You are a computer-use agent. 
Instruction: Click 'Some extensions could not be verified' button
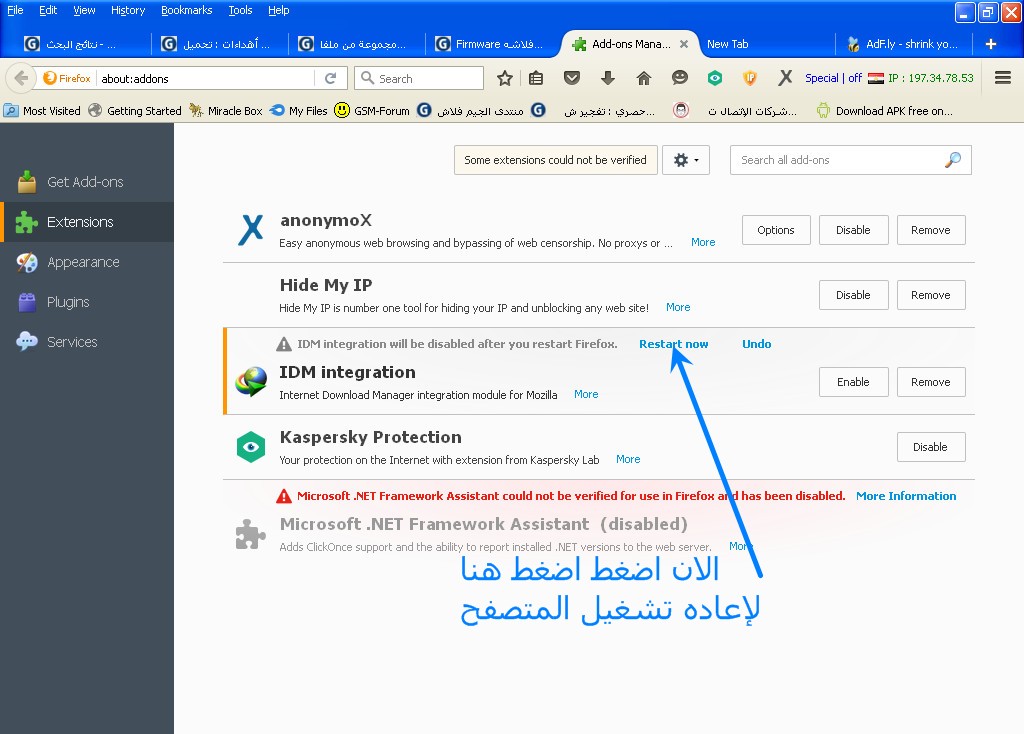[x=555, y=160]
